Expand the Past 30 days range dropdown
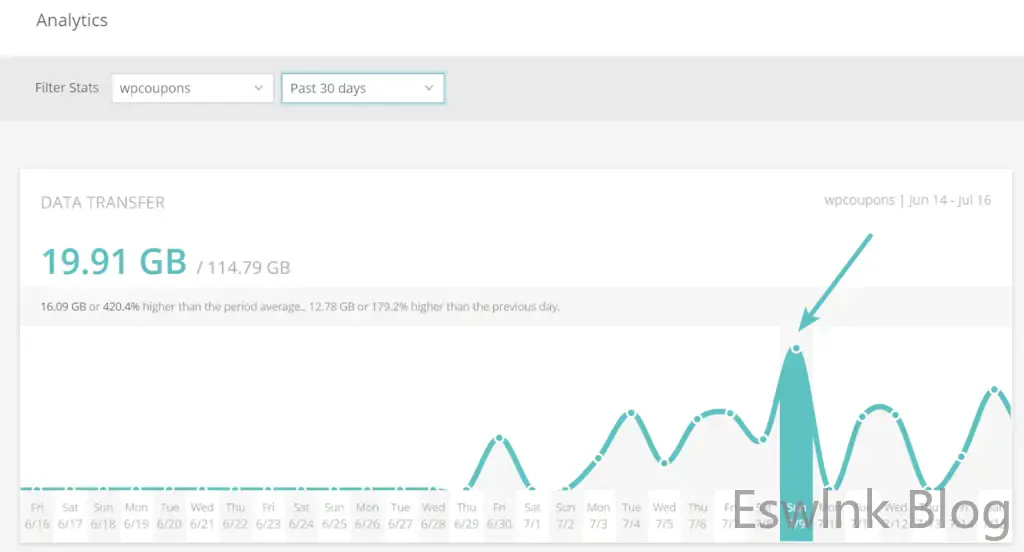Viewport: 1024px width, 552px height. pos(363,88)
